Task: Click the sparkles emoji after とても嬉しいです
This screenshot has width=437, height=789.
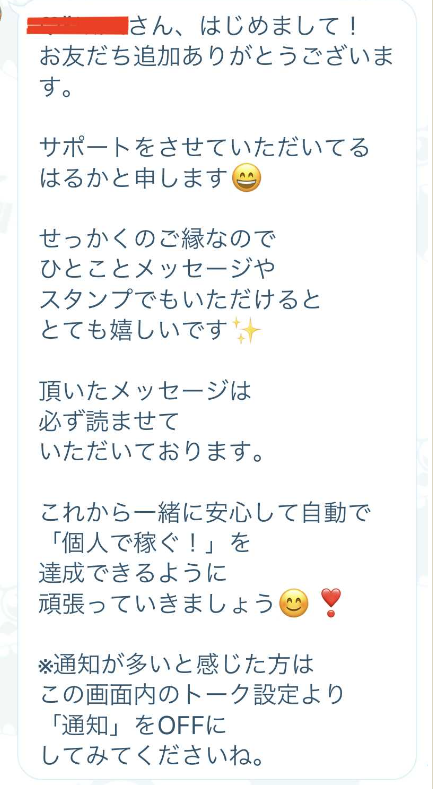Action: click(x=248, y=331)
